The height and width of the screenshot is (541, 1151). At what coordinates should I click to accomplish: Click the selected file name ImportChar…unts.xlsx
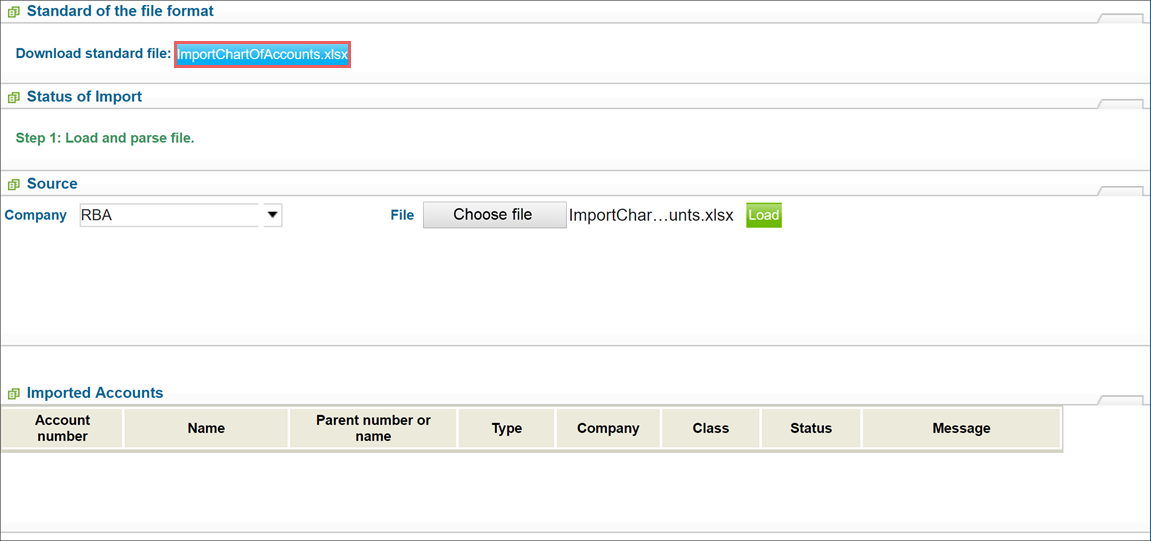[x=651, y=215]
